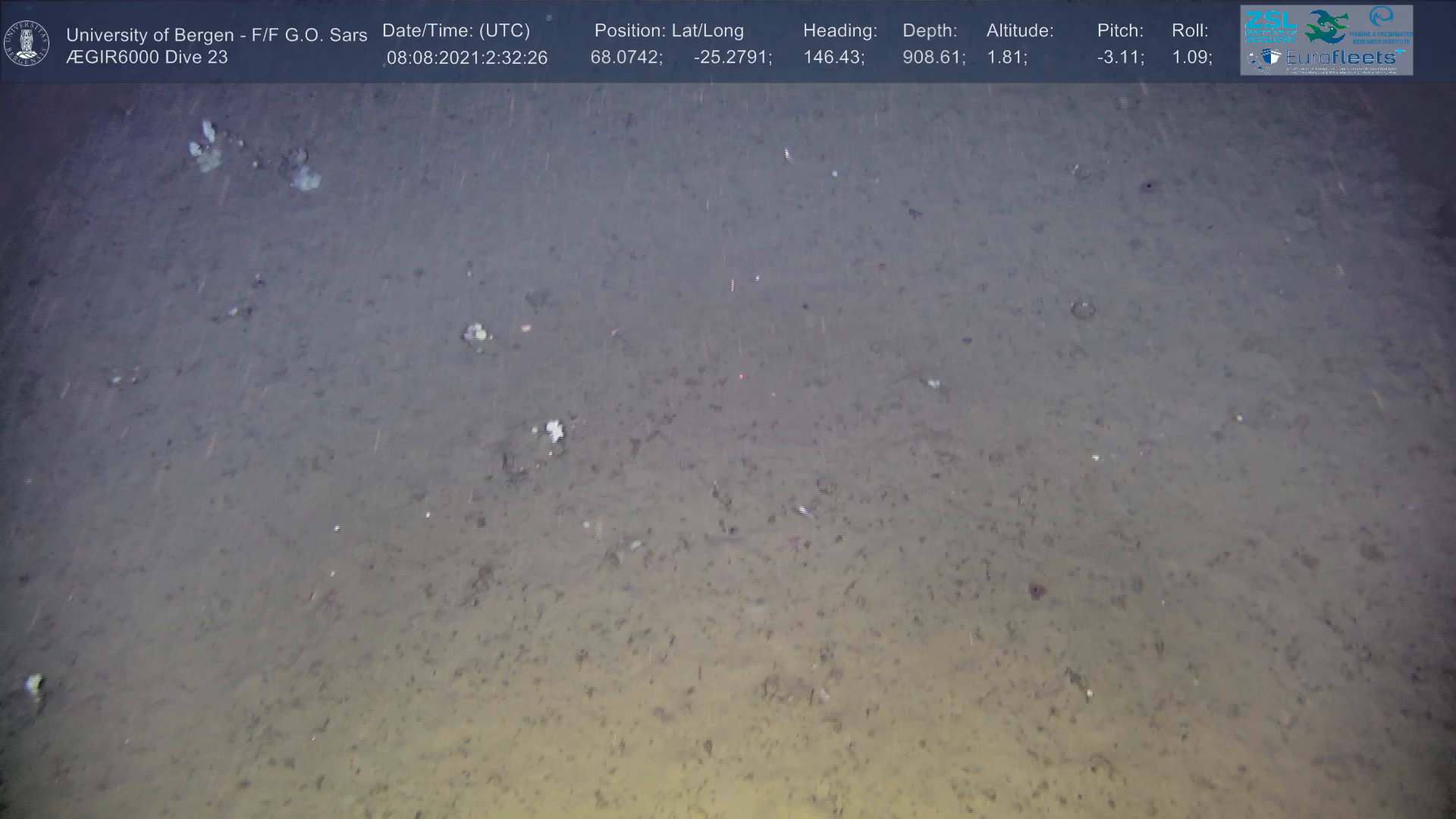The height and width of the screenshot is (819, 1456).
Task: Click the small white organism at bottom-left edge
Action: click(x=34, y=684)
